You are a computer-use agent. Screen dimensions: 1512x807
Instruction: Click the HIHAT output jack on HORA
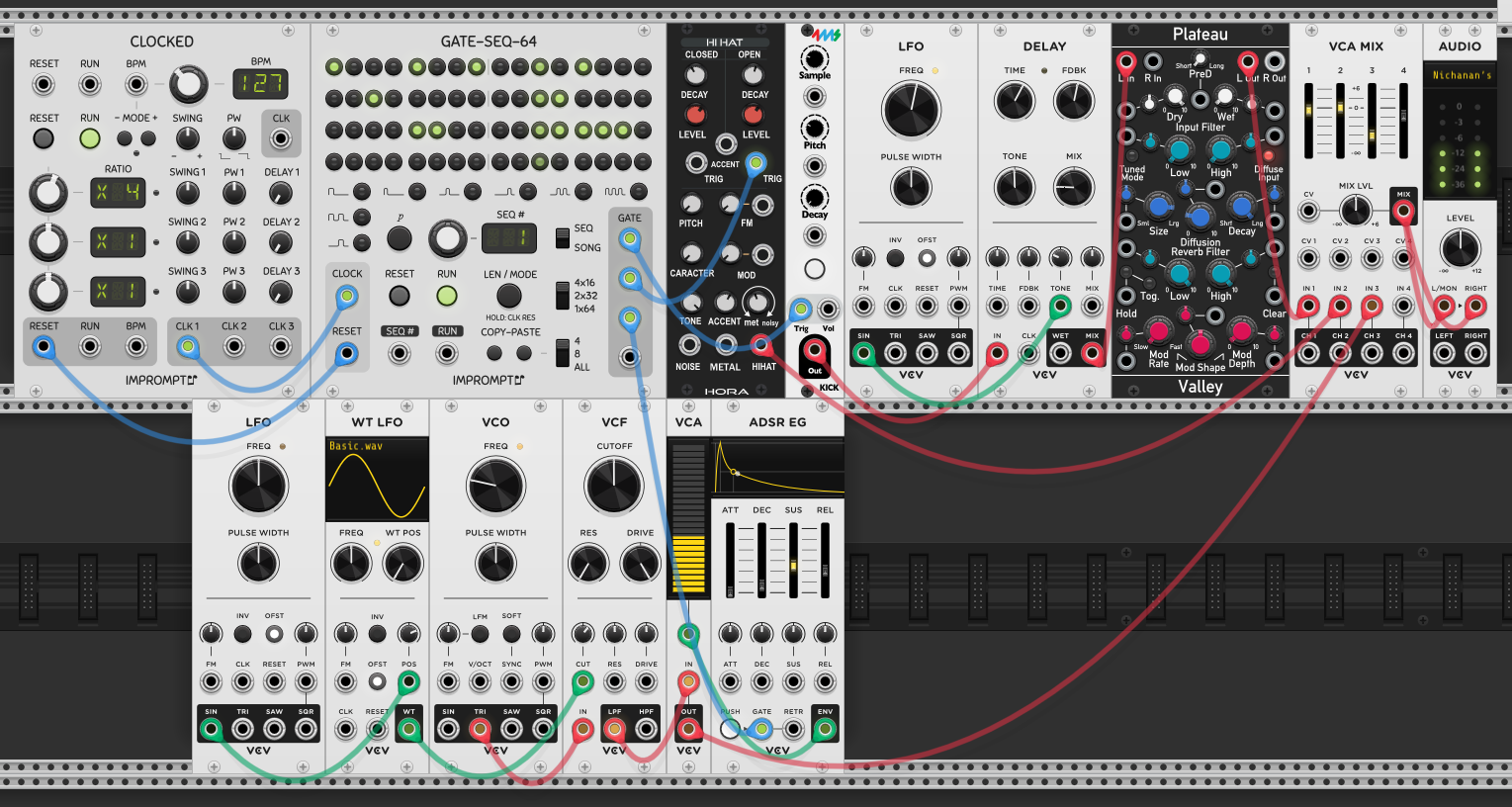pos(761,345)
